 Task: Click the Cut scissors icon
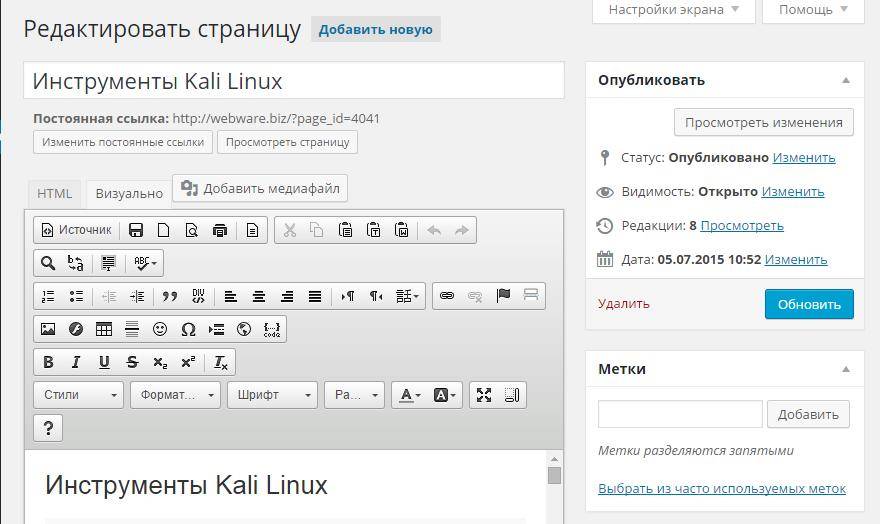[x=290, y=230]
